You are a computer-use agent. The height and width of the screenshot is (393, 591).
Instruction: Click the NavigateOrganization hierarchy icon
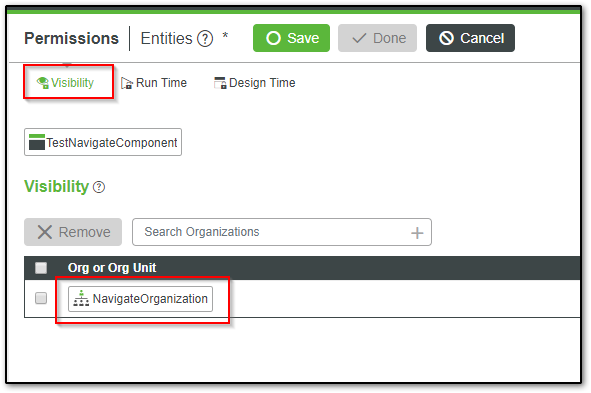(81, 298)
